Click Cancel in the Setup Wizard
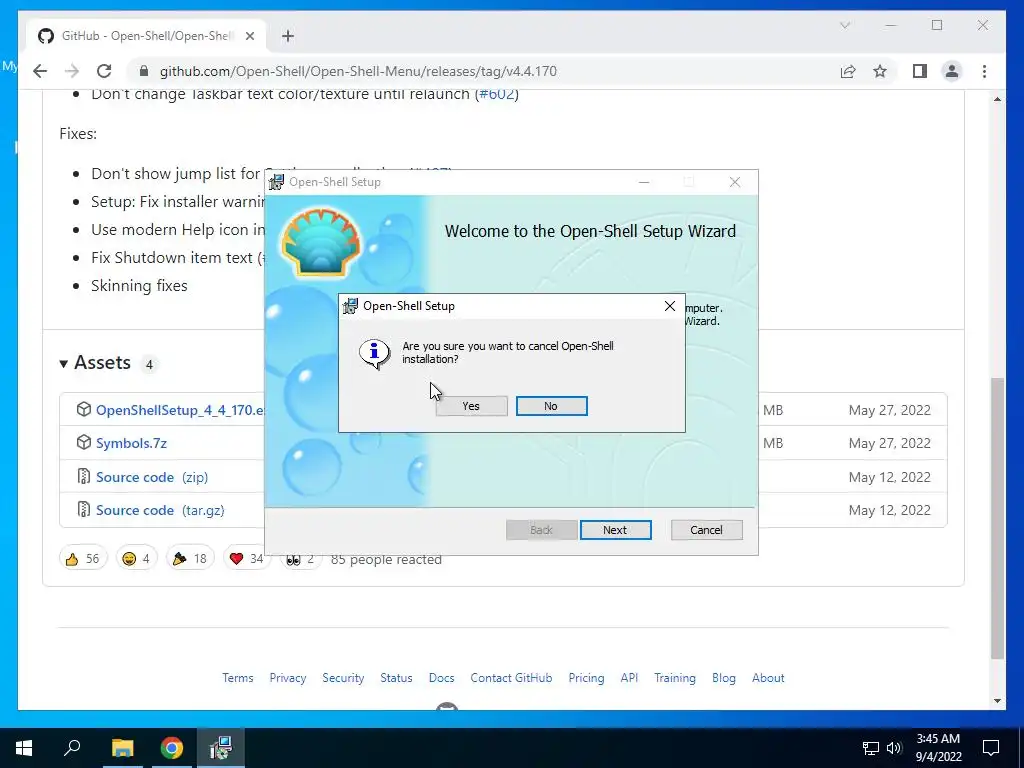The image size is (1024, 768). pyautogui.click(x=706, y=530)
